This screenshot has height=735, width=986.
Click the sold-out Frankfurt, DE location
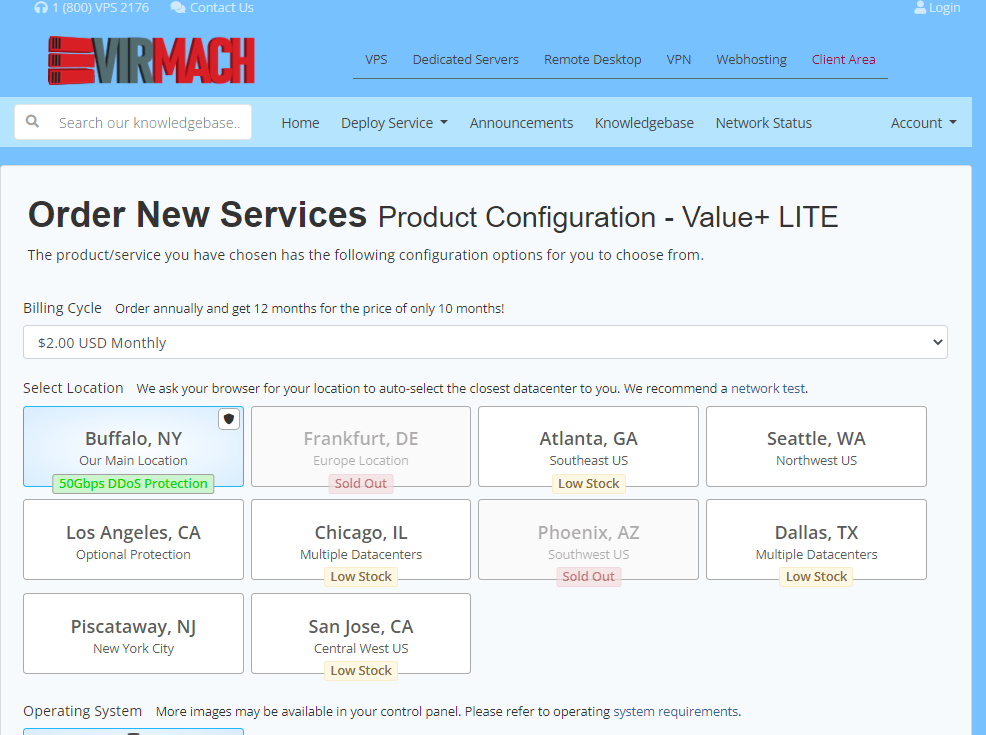coord(361,446)
